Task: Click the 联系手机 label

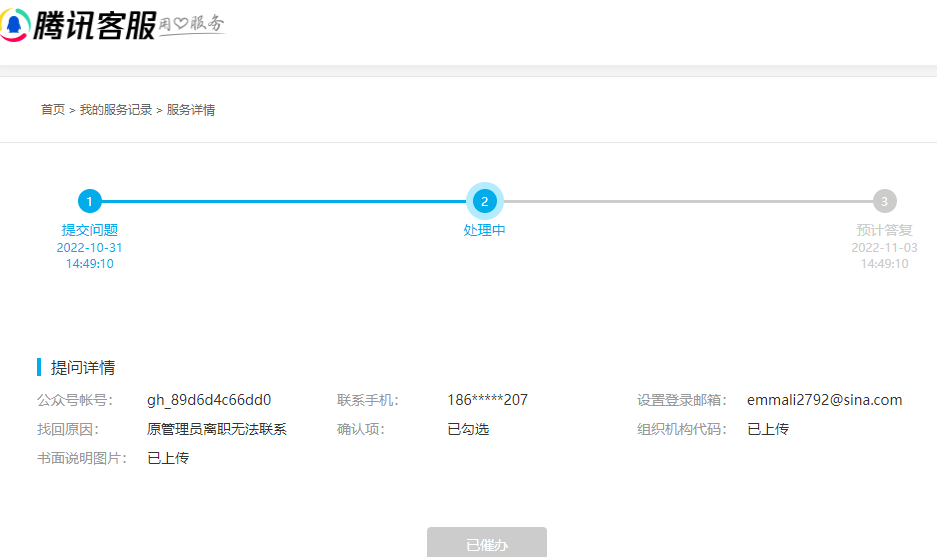Action: pos(368,400)
